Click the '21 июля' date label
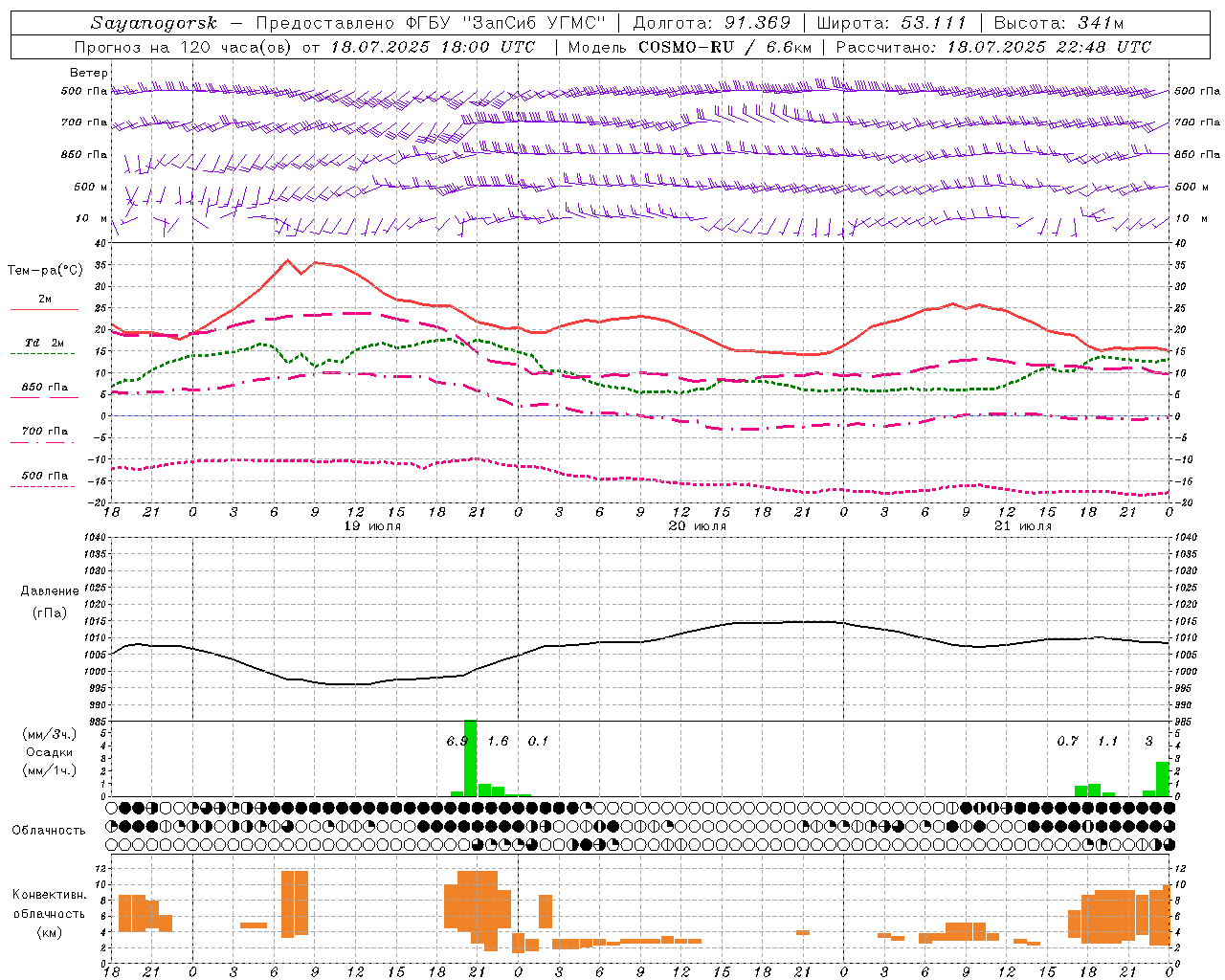This screenshot has height=980, width=1225. pos(1023,526)
